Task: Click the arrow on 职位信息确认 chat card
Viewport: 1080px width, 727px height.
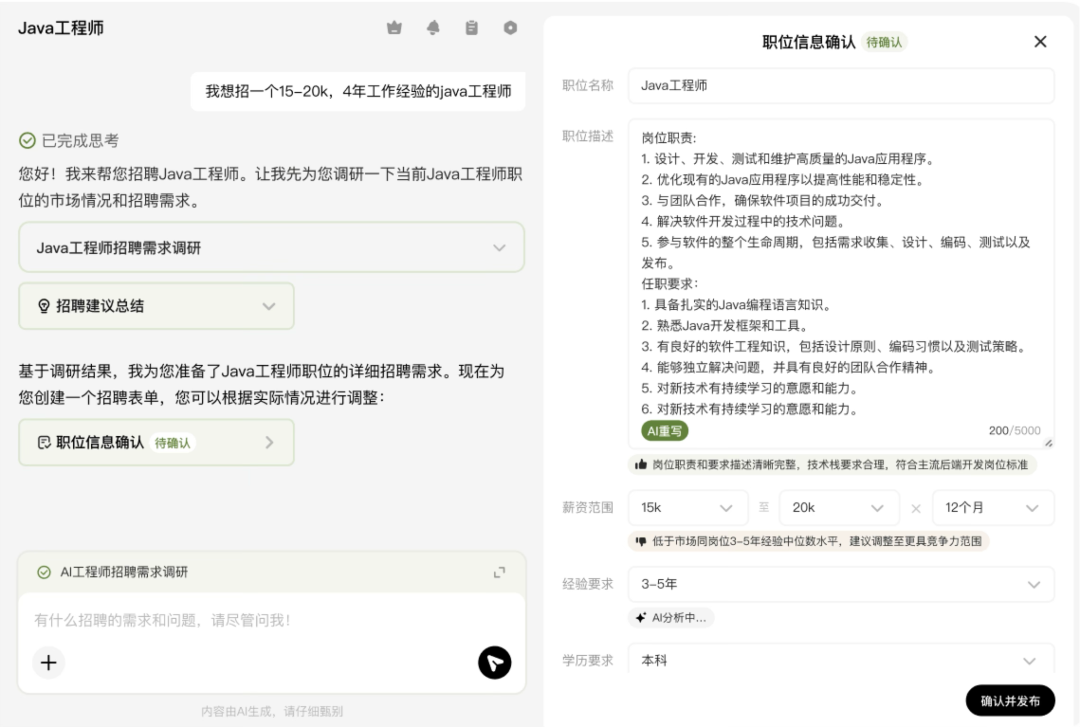Action: tap(269, 442)
